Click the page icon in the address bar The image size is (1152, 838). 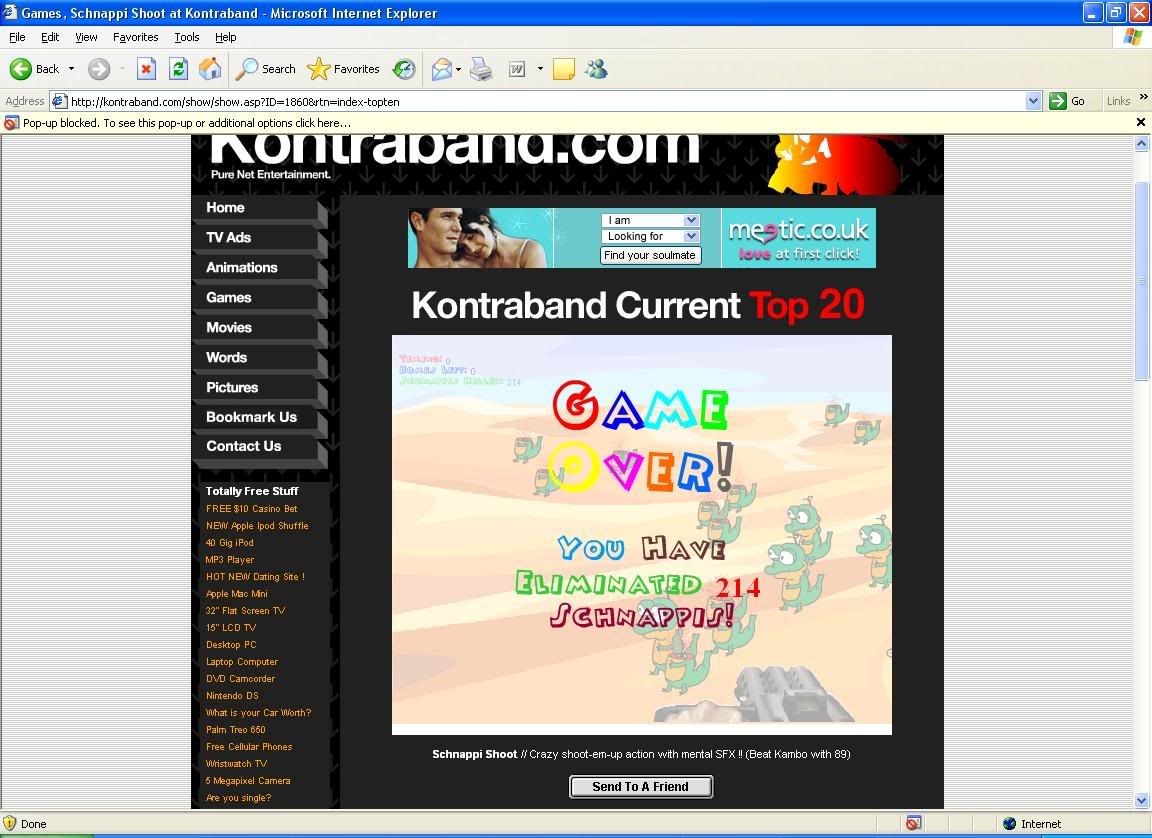[x=60, y=101]
